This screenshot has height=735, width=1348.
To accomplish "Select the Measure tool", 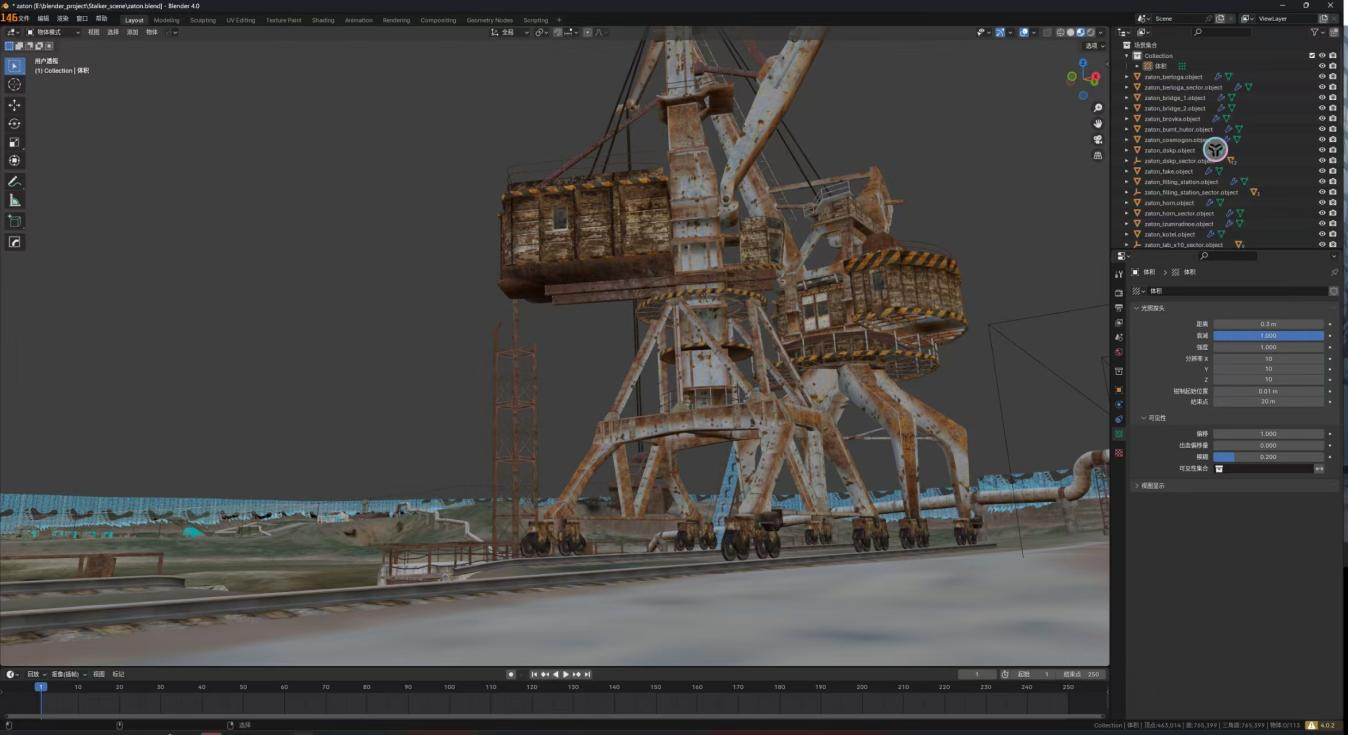I will click(14, 201).
